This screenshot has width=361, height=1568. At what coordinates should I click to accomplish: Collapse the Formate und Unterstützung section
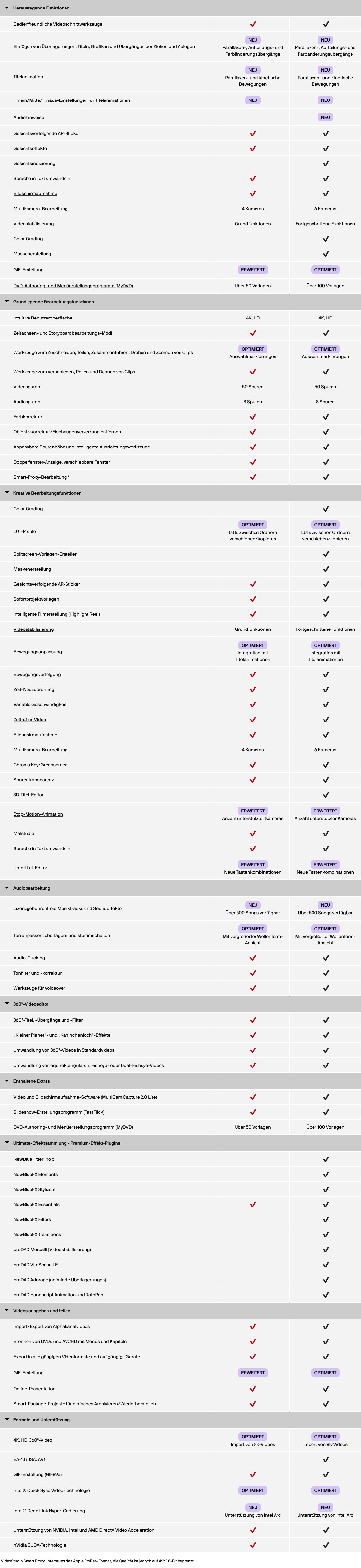click(x=7, y=1419)
